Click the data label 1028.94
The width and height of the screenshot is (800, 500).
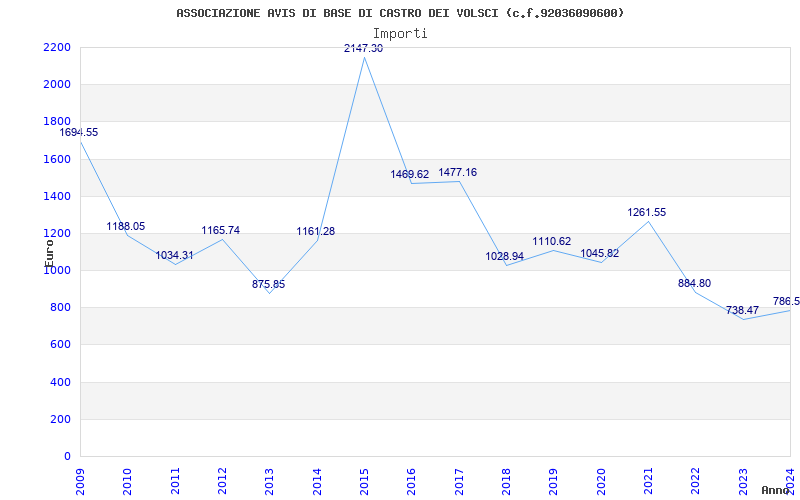(505, 257)
